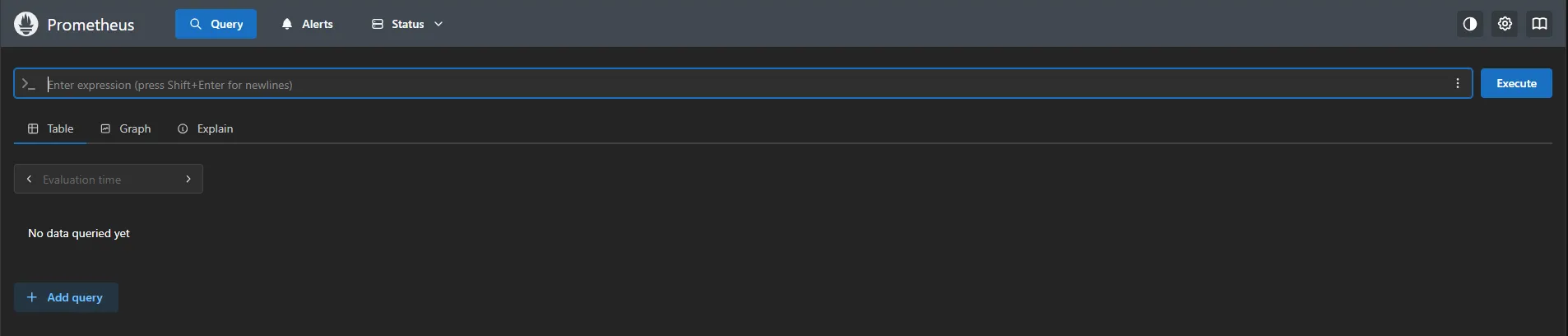This screenshot has width=1568, height=336.
Task: Open the settings gear icon
Action: tap(1505, 24)
